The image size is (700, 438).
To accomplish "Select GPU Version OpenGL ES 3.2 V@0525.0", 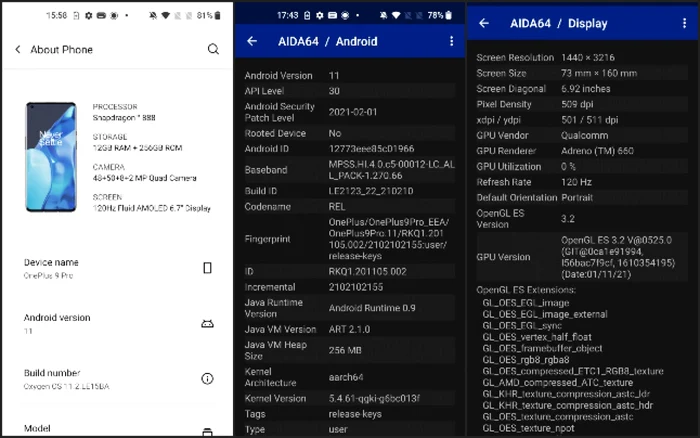I will (x=582, y=257).
